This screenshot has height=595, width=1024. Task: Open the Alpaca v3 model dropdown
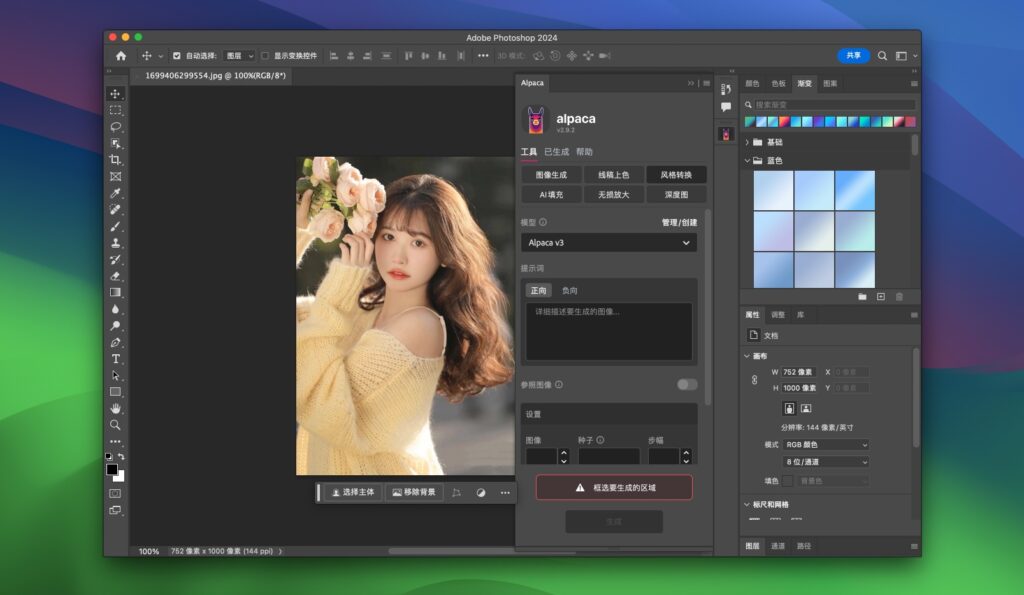coord(608,242)
